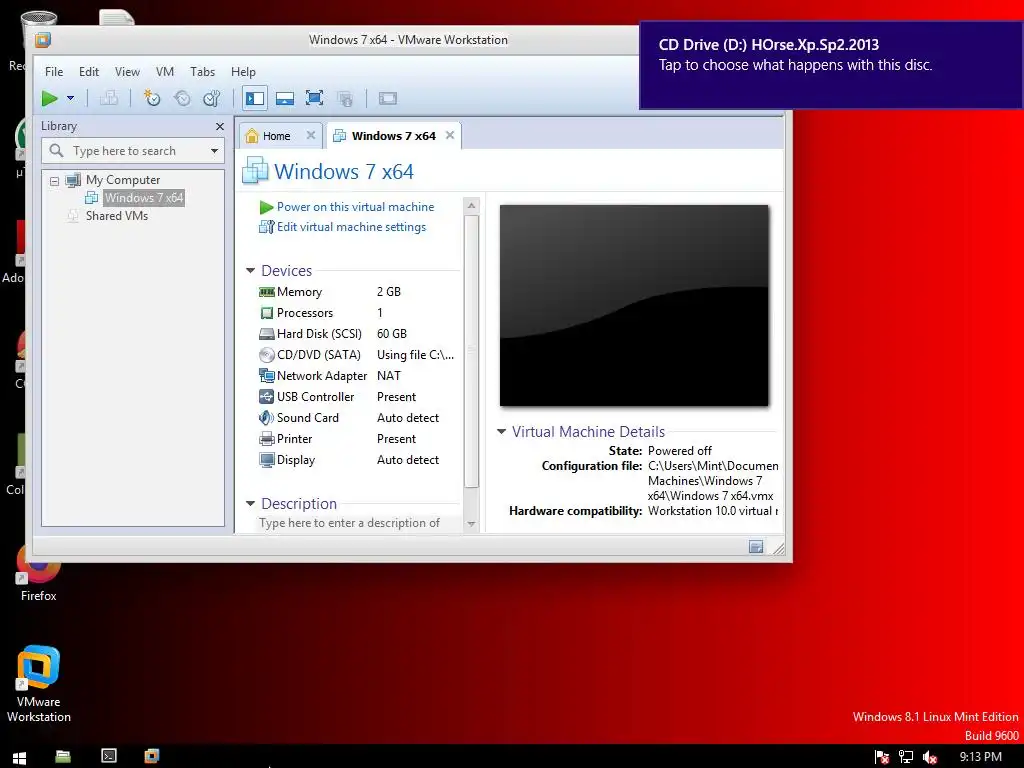Click the Full Screen mode toolbar icon
The height and width of the screenshot is (768, 1024).
point(315,99)
